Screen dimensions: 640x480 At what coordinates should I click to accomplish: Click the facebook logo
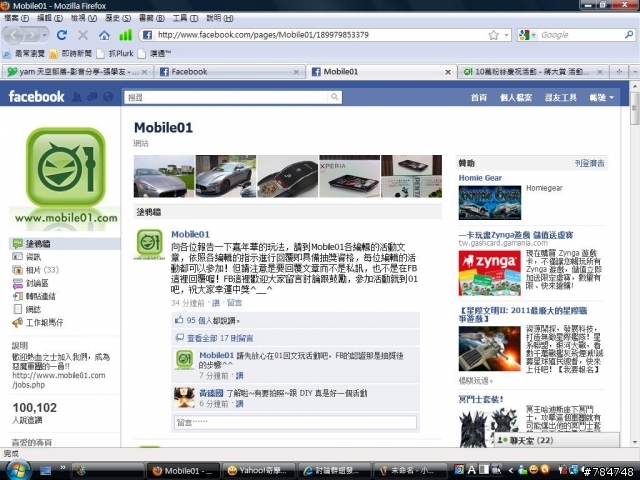pyautogui.click(x=36, y=97)
